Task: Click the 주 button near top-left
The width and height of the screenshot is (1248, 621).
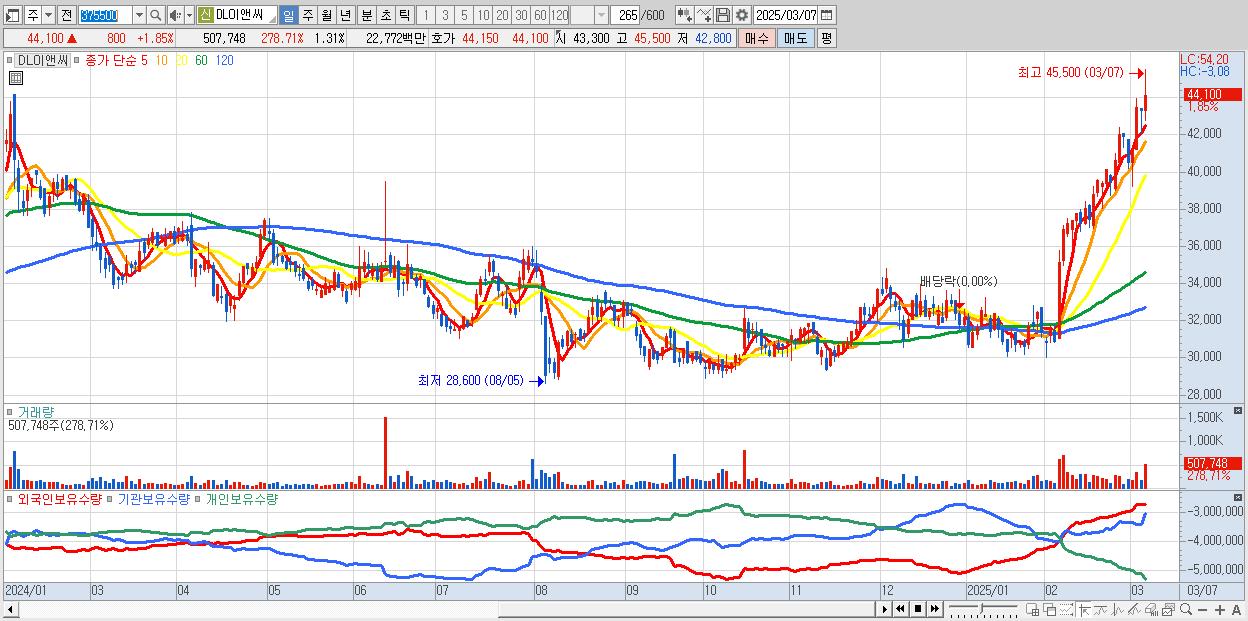Action: click(33, 15)
